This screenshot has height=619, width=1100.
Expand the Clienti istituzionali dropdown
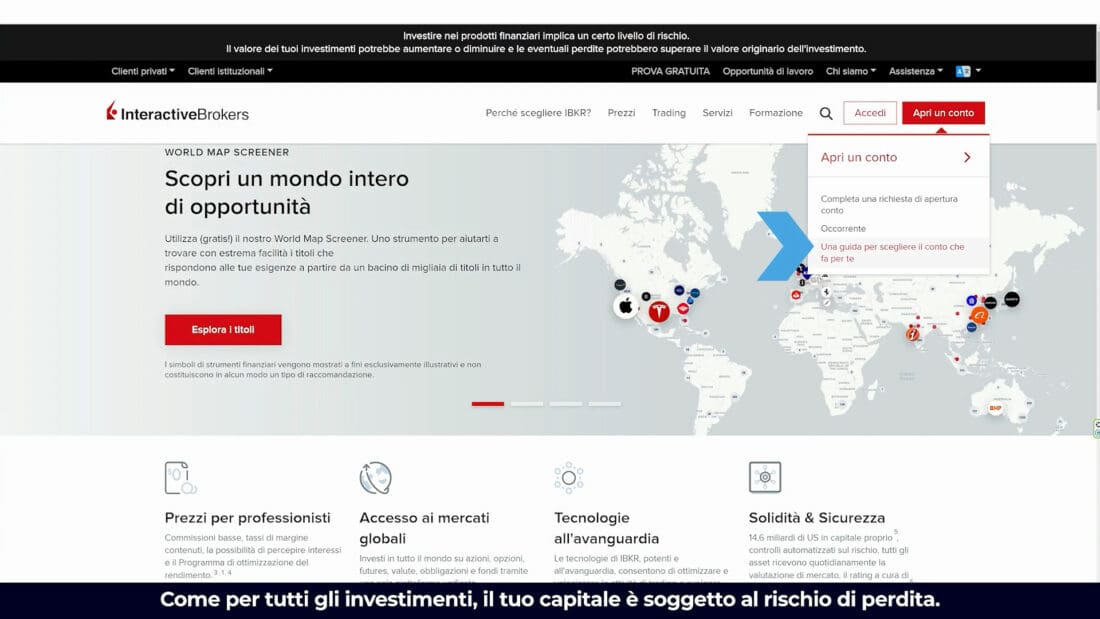pos(230,71)
